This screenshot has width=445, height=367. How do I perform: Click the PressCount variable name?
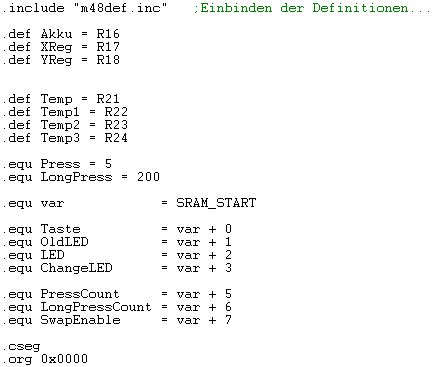[80, 294]
